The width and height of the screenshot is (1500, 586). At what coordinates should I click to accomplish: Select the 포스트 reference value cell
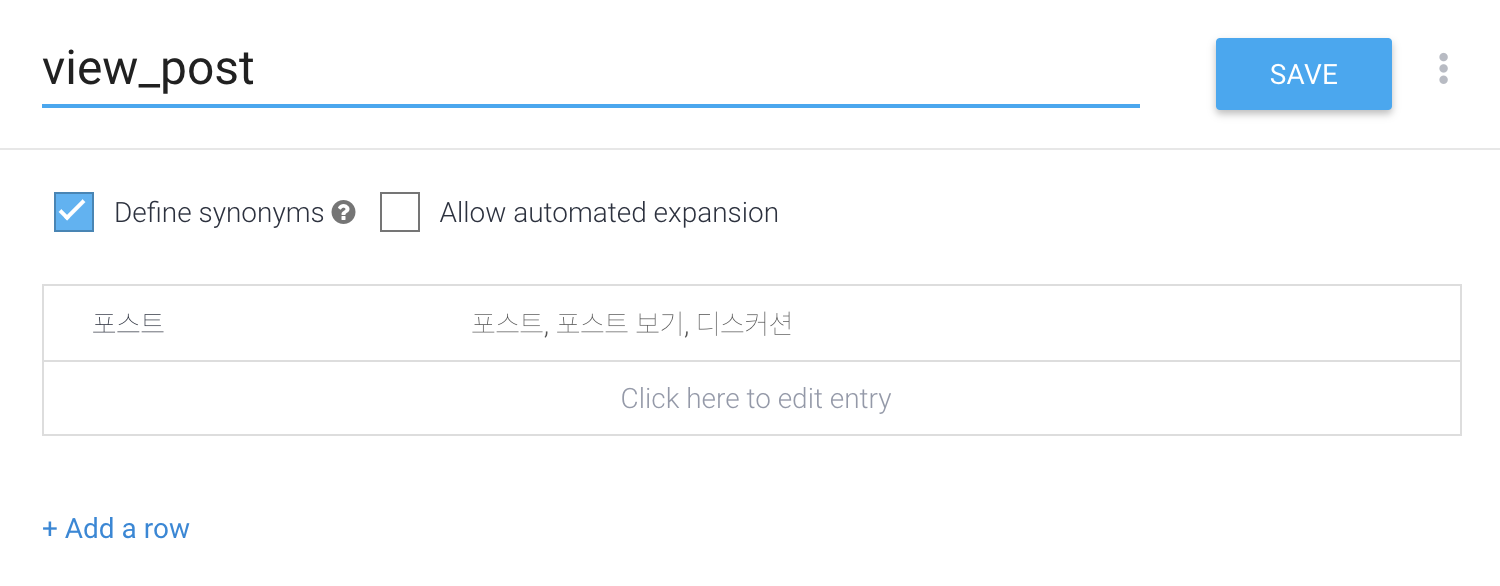128,324
